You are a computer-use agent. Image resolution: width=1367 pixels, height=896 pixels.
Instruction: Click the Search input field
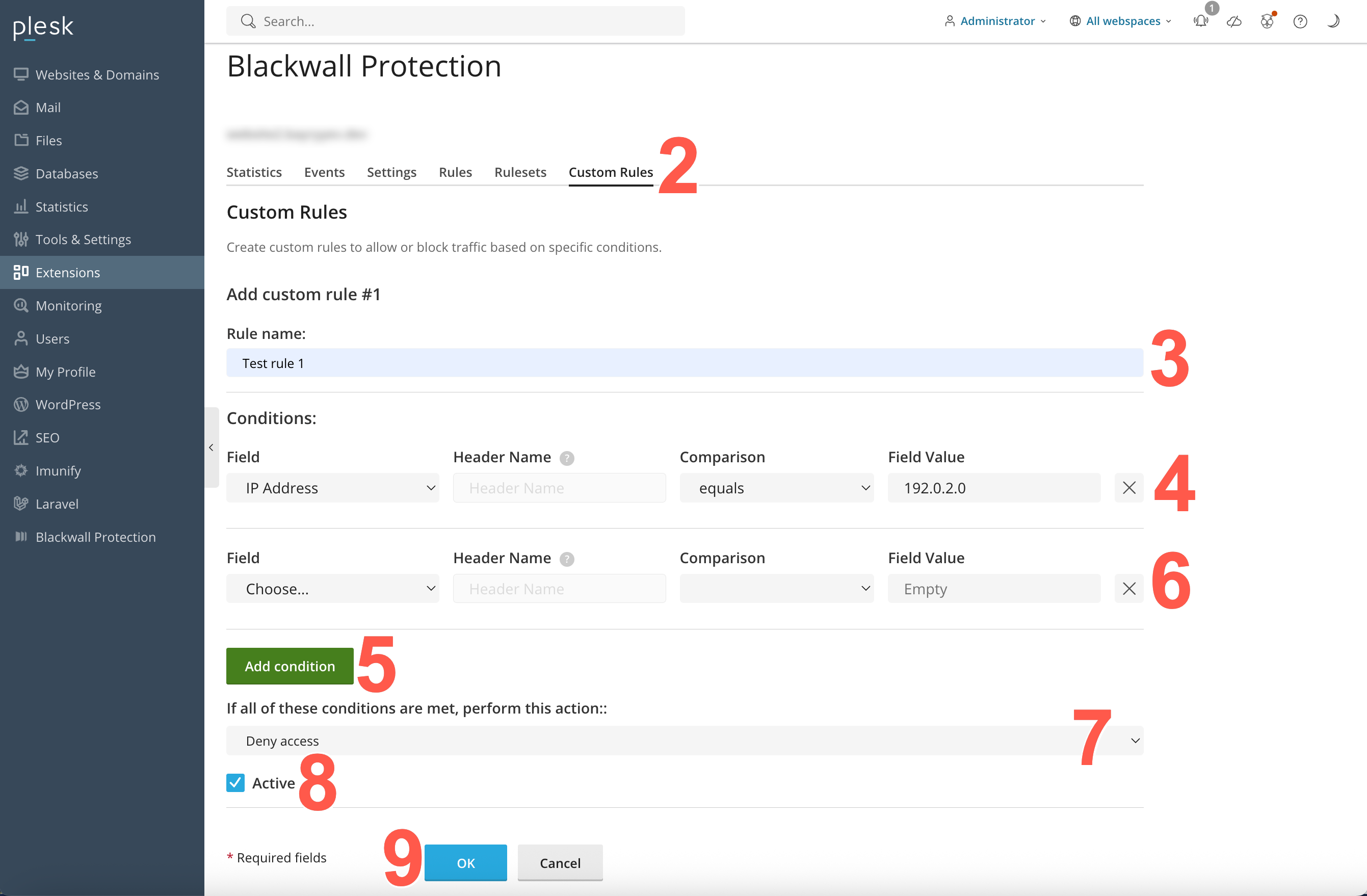click(x=456, y=21)
